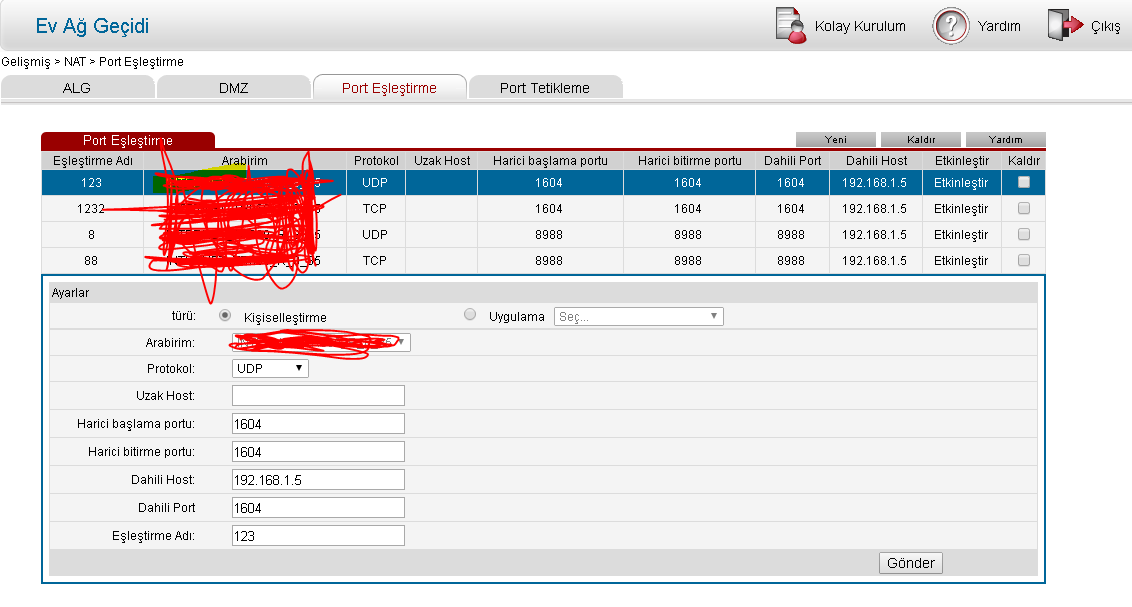1132x607 pixels.
Task: Tick the Kaldır checkbox for row 123
Action: [x=1024, y=182]
